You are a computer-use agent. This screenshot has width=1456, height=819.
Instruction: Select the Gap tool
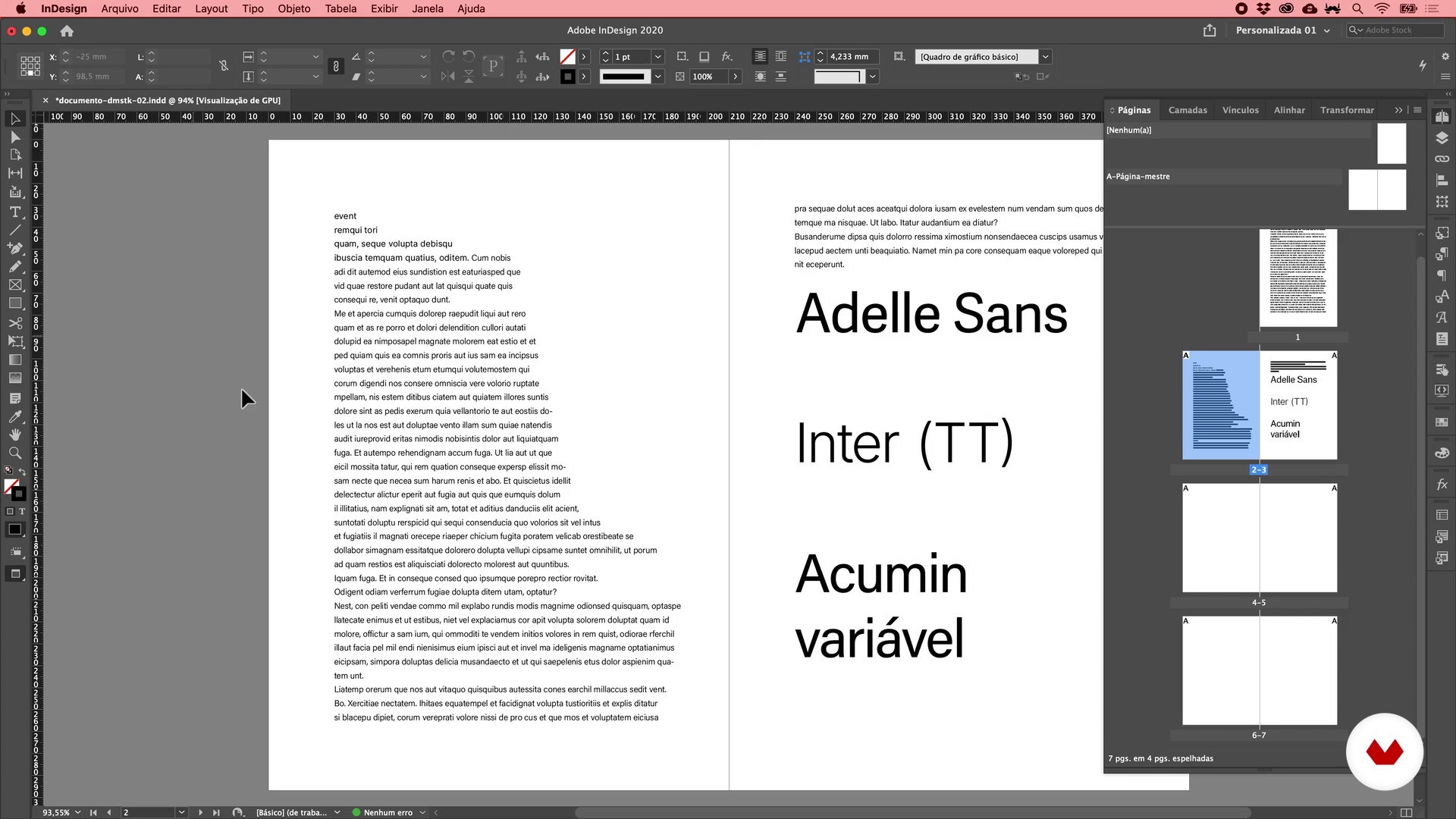coord(15,174)
